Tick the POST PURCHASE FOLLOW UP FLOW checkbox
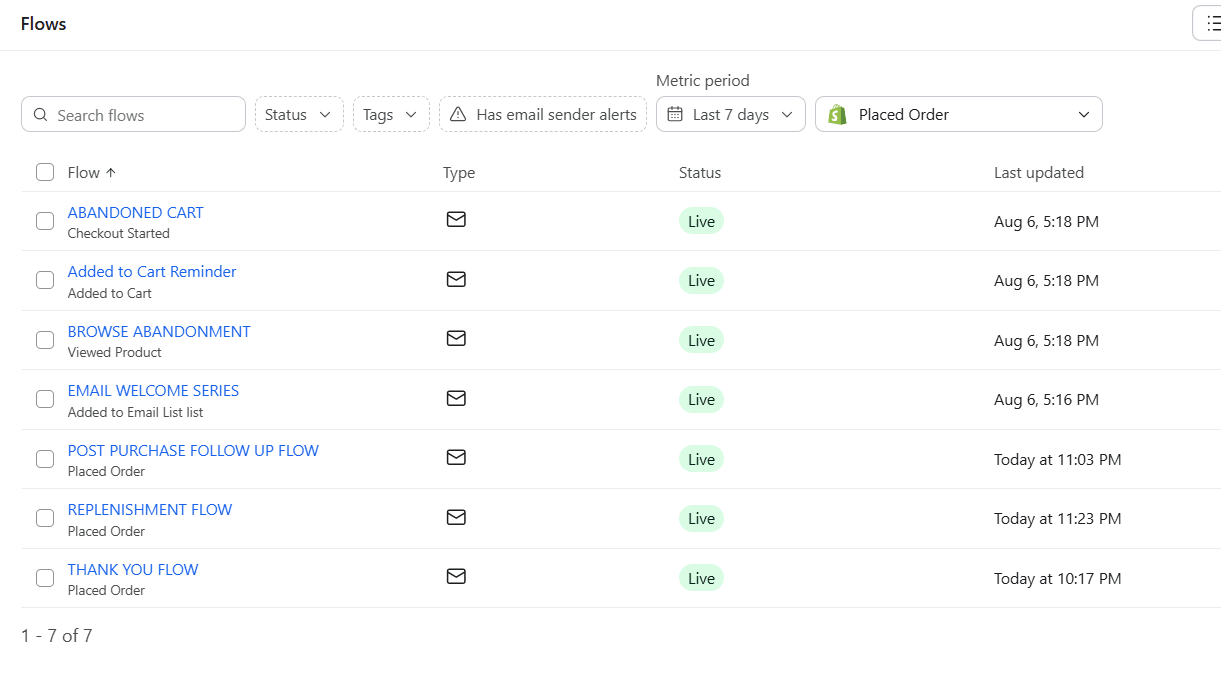Image resolution: width=1221 pixels, height=682 pixels. (x=45, y=459)
